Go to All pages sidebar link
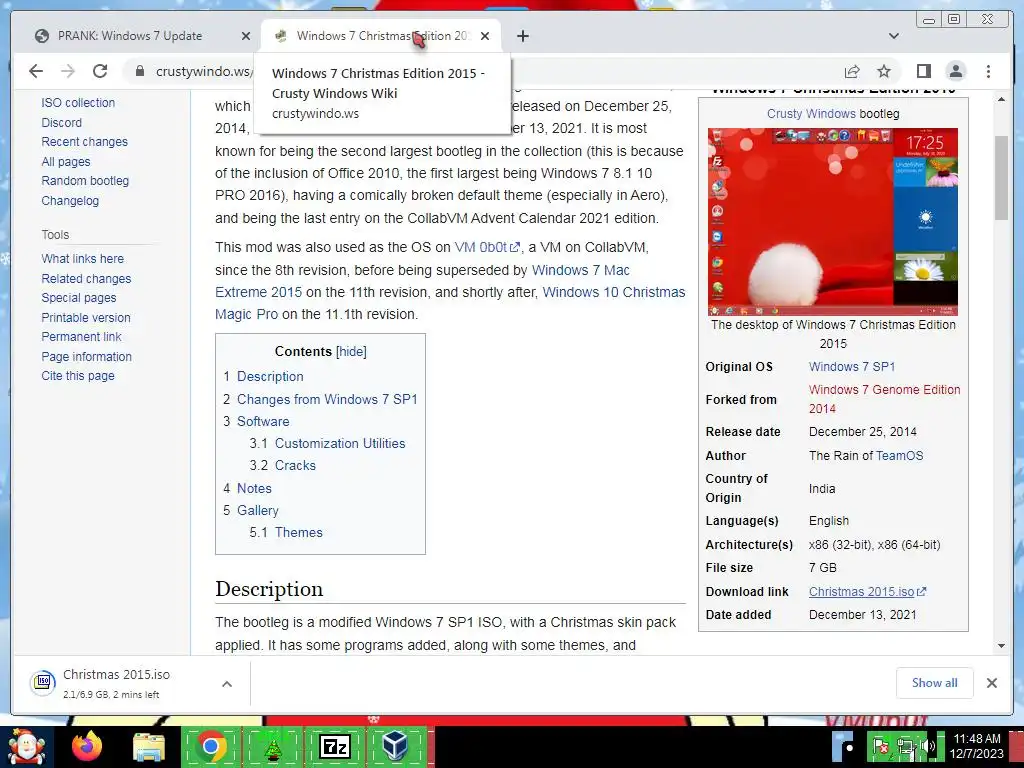 pyautogui.click(x=65, y=161)
